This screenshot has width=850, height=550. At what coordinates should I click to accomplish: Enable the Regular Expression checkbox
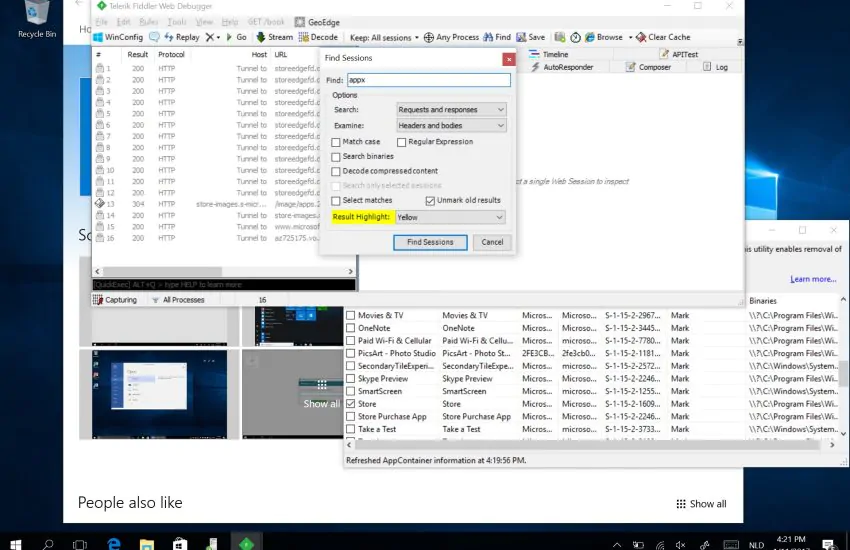[402, 142]
